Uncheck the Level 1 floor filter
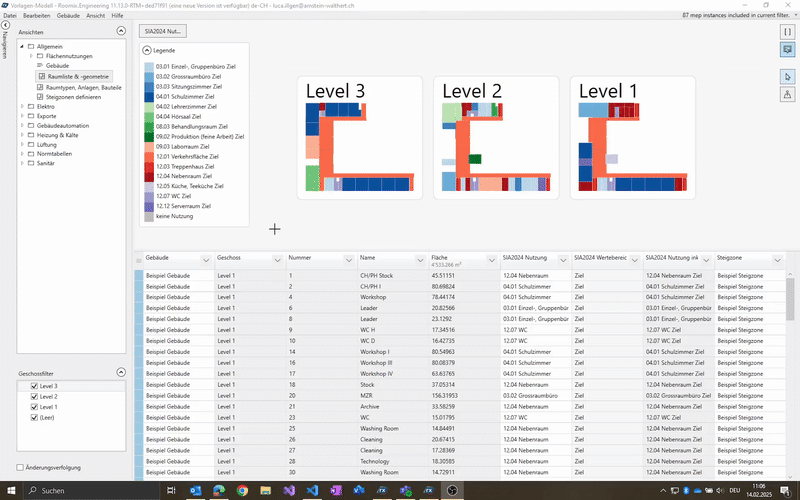The width and height of the screenshot is (800, 500). tap(35, 407)
